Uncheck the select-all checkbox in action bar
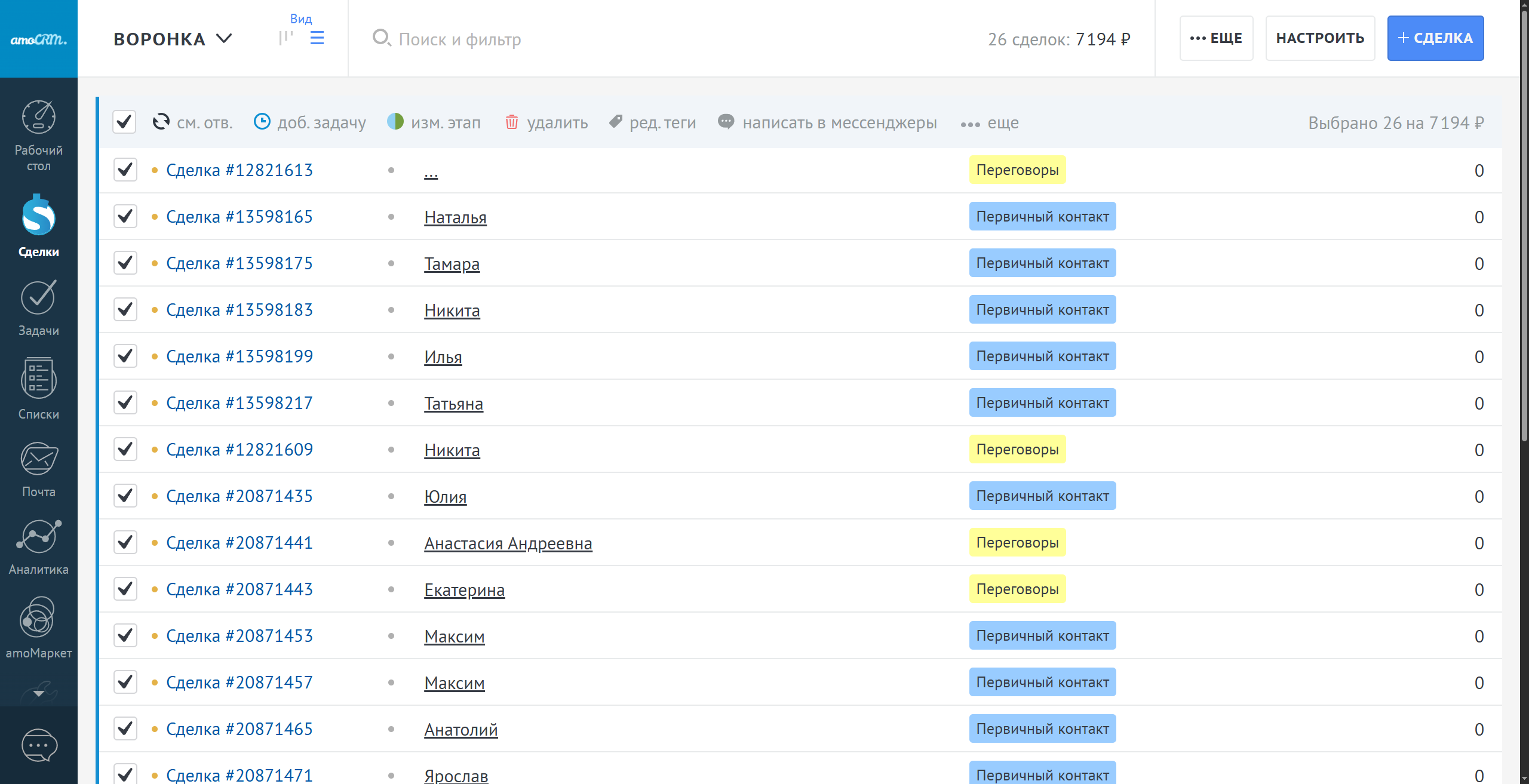Image resolution: width=1529 pixels, height=784 pixels. point(124,122)
